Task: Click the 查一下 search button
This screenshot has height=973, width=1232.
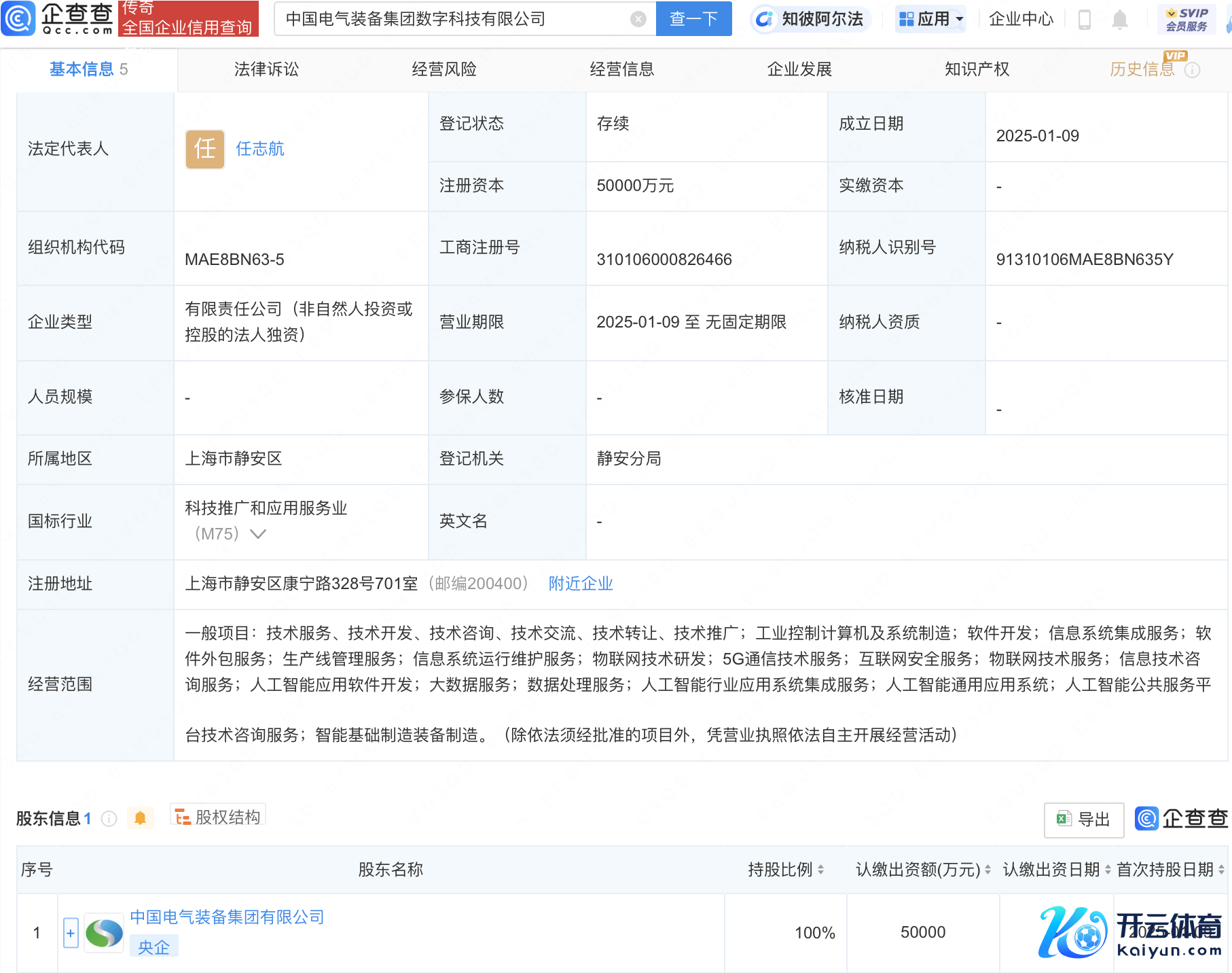Action: coord(693,19)
